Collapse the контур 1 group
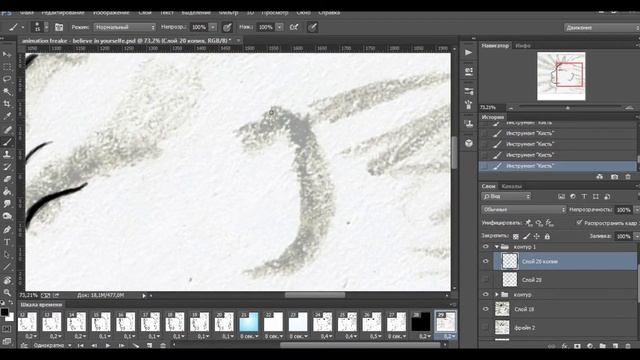 pyautogui.click(x=497, y=247)
